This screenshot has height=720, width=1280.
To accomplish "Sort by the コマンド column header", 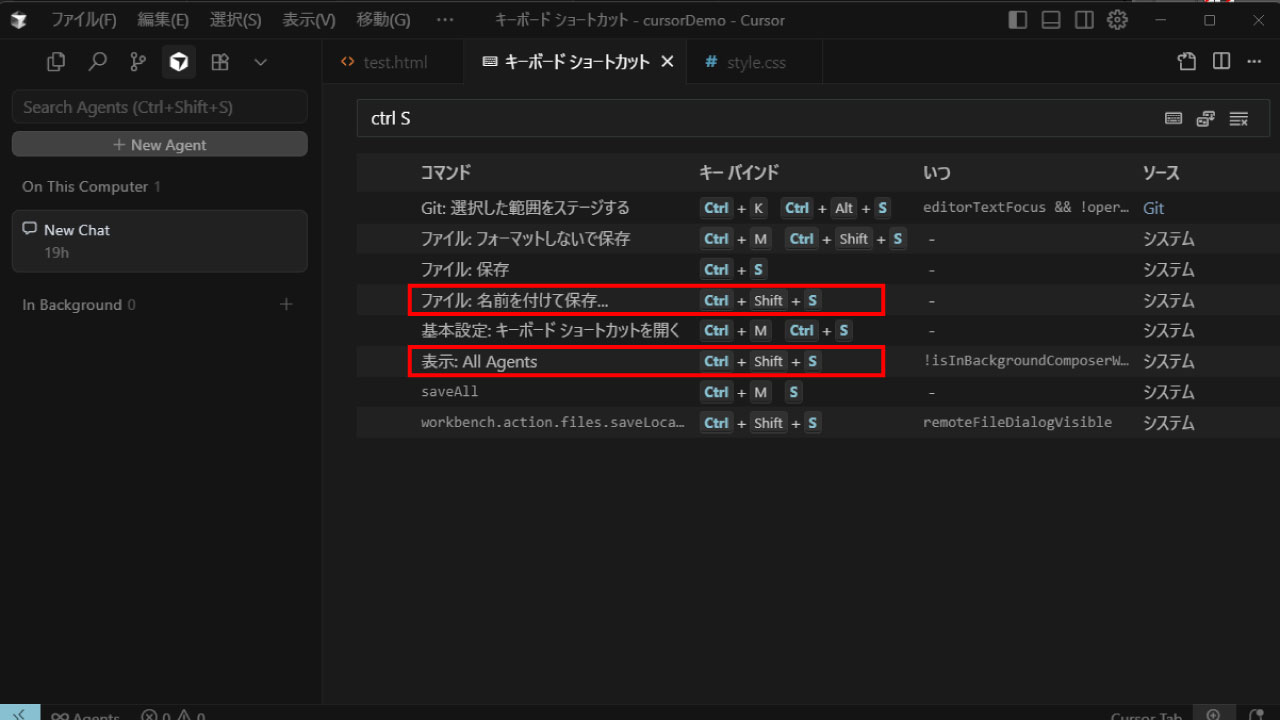I will tap(445, 173).
